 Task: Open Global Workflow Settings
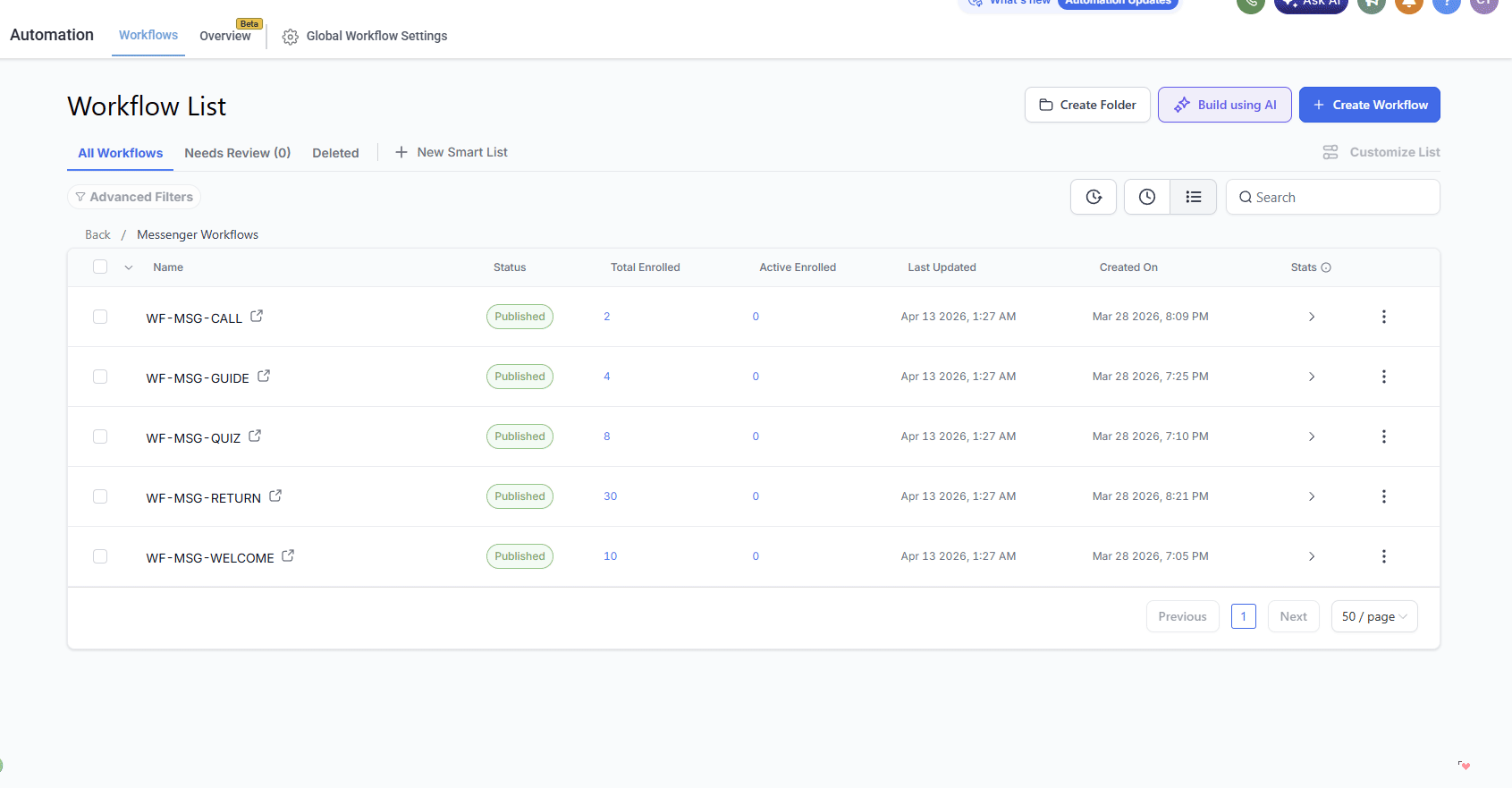coord(365,36)
